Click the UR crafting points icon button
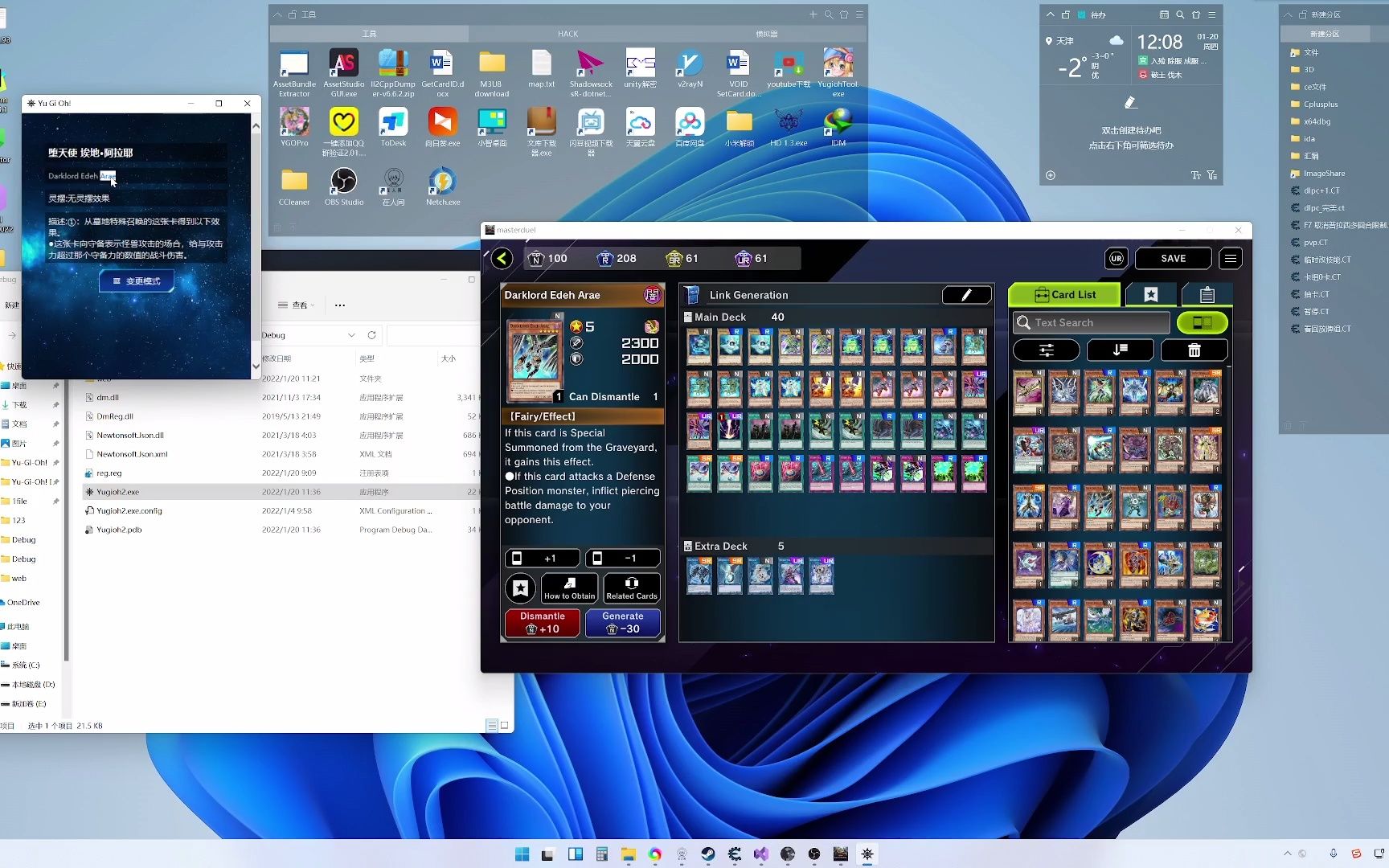 [1116, 258]
